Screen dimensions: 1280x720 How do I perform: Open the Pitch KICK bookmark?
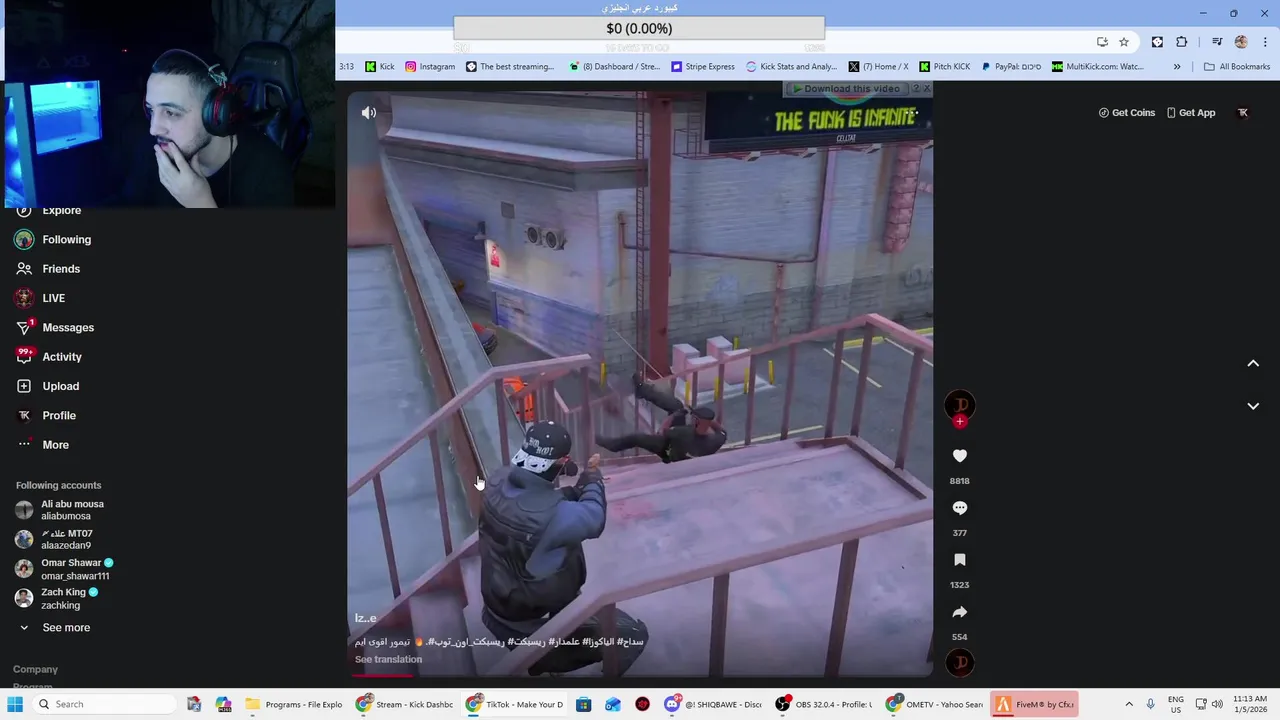coord(944,67)
